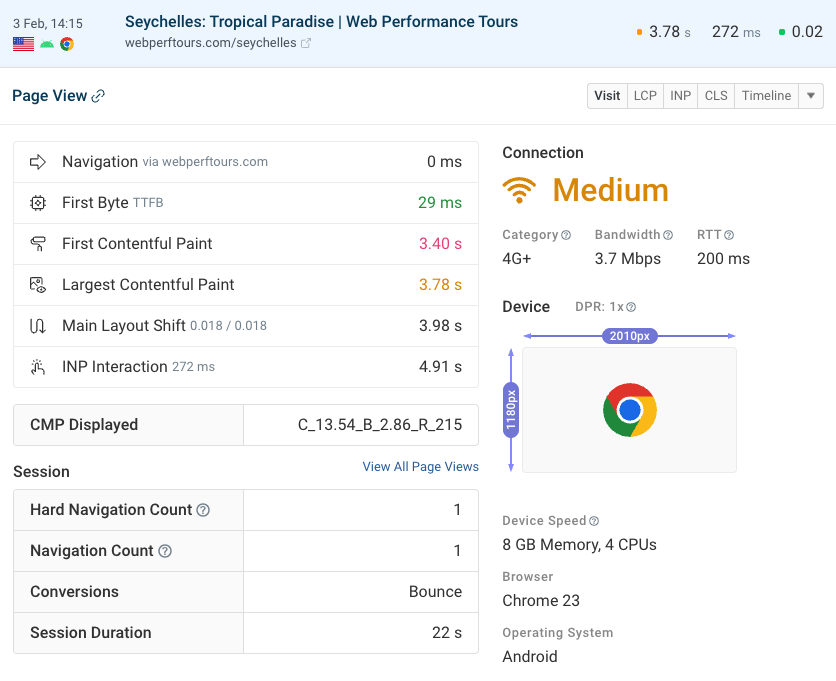Click the DPR help icon
Viewport: 836px width, 681px height.
(x=631, y=307)
